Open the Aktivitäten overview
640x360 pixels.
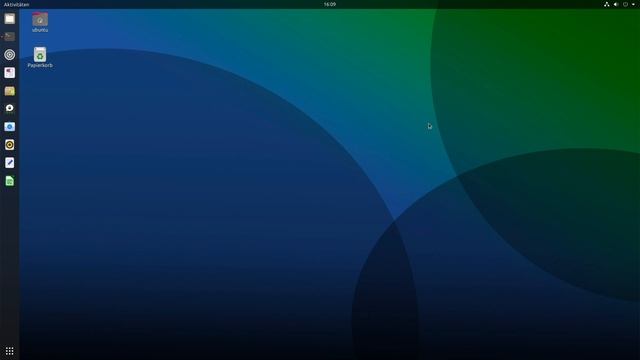point(16,4)
